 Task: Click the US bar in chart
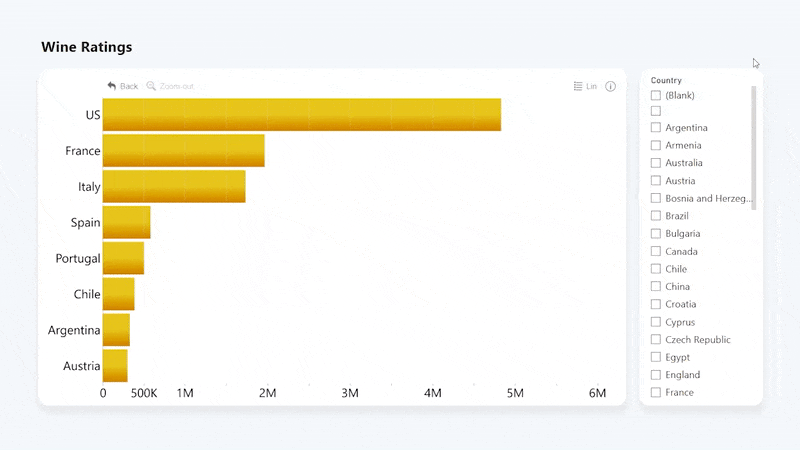[x=301, y=115]
